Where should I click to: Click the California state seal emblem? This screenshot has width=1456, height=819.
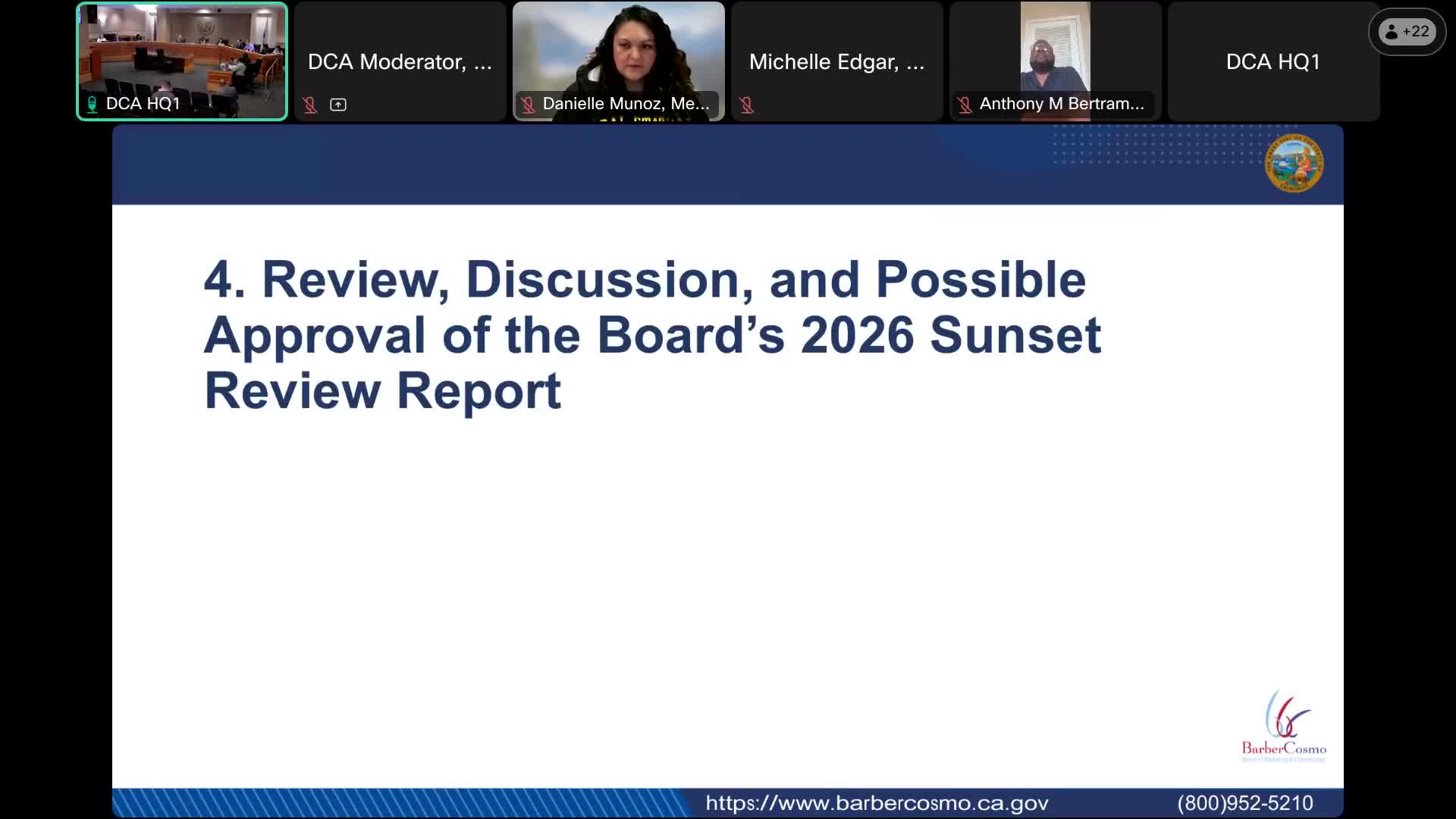point(1294,163)
